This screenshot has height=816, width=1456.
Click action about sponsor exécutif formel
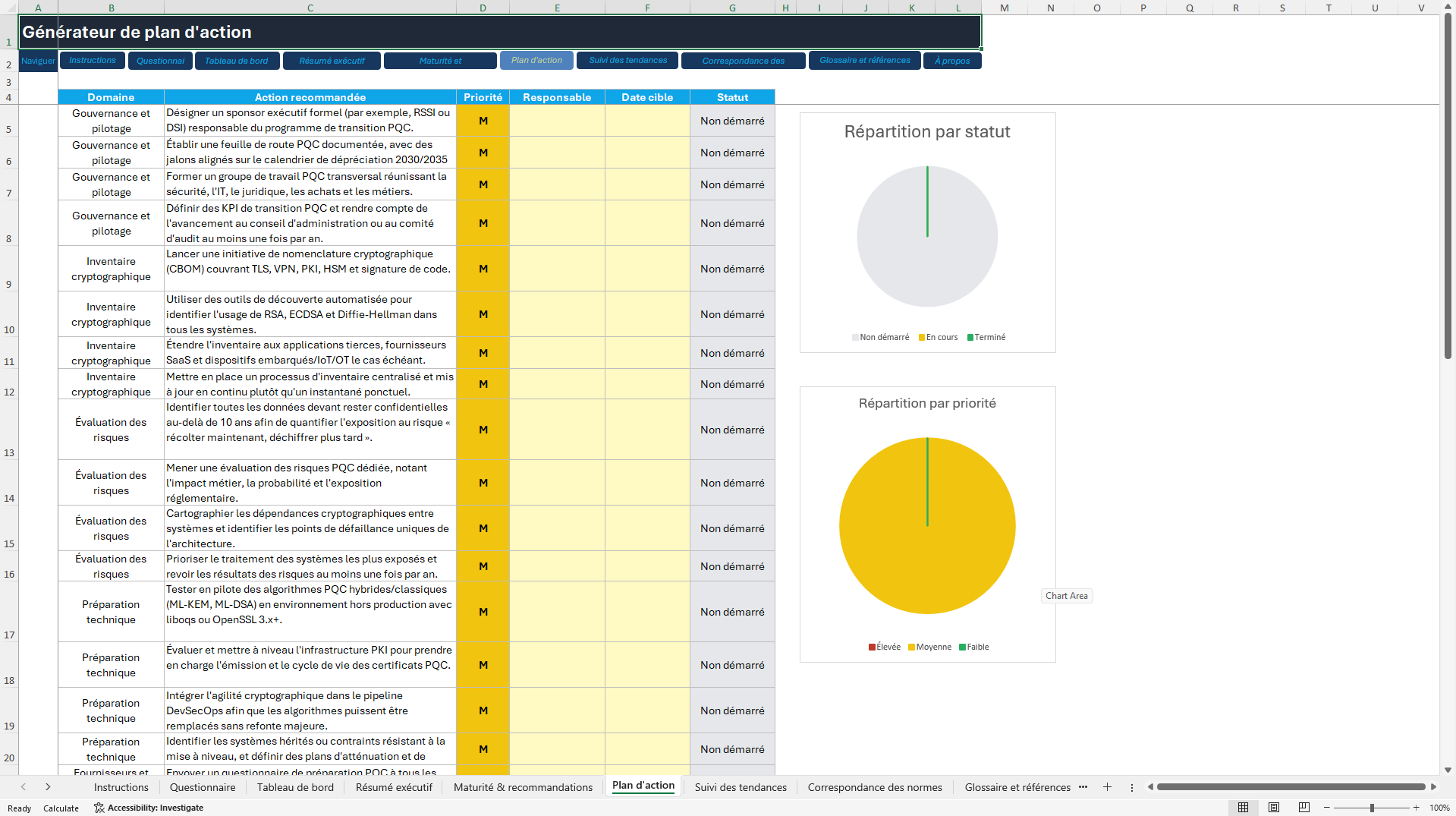click(x=310, y=121)
